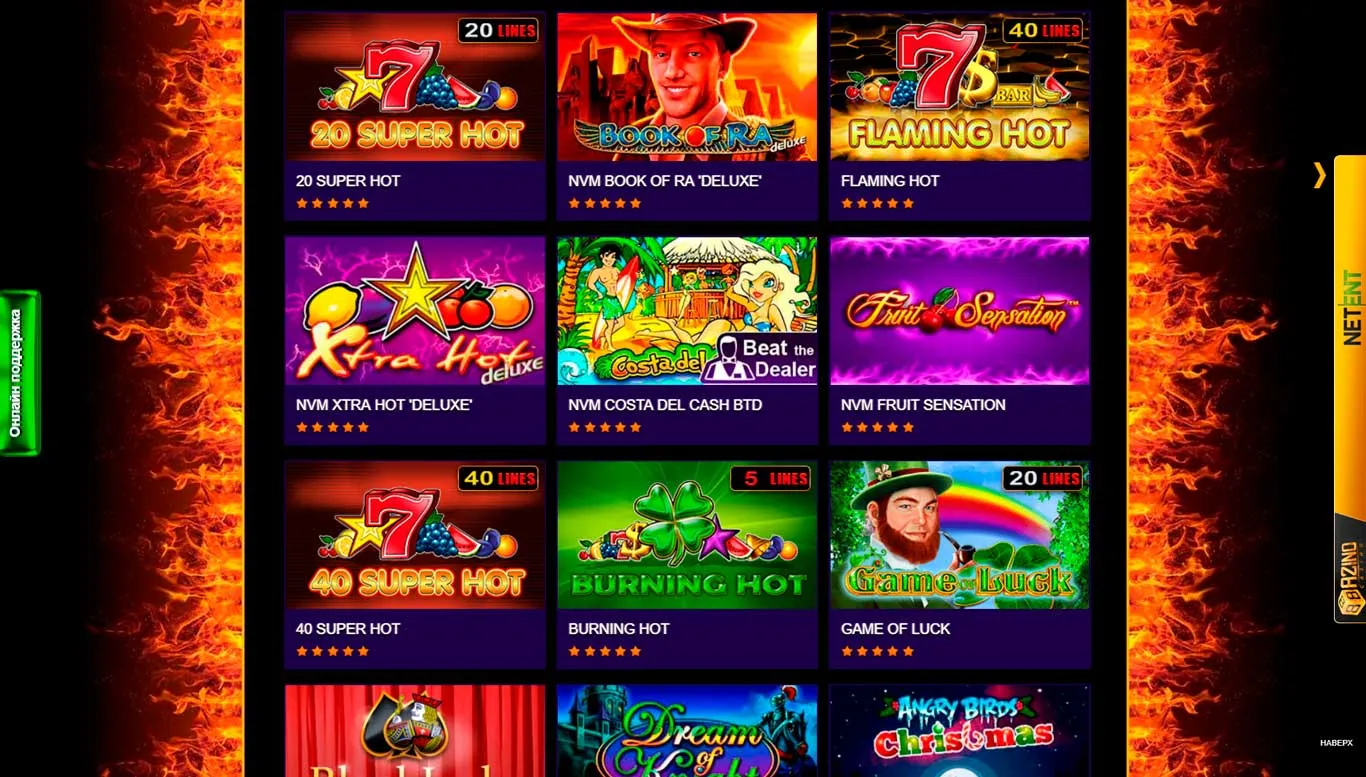Open the 20 Super Hot game thumbnail

coord(415,87)
